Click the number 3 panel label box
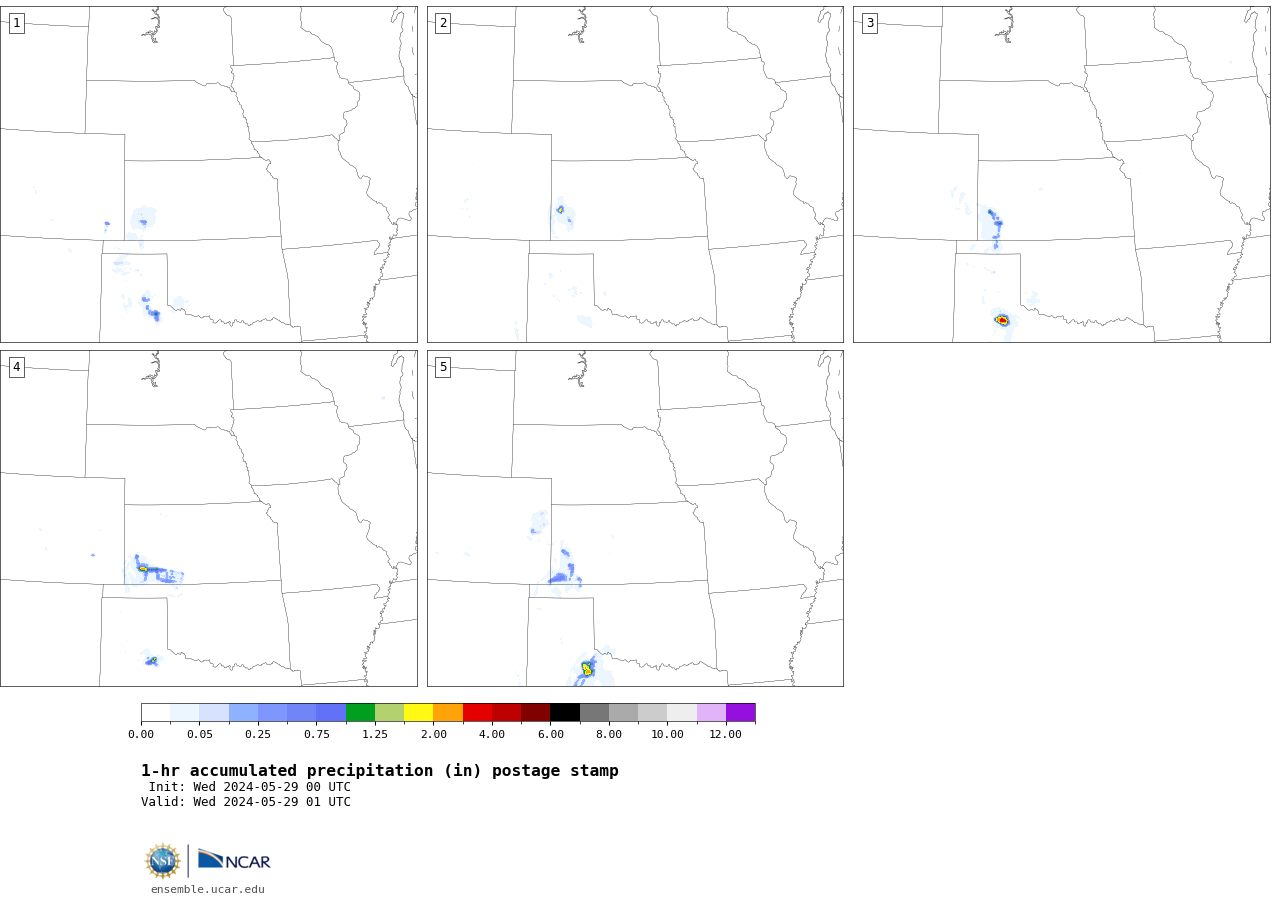This screenshot has width=1280, height=901. tap(870, 23)
